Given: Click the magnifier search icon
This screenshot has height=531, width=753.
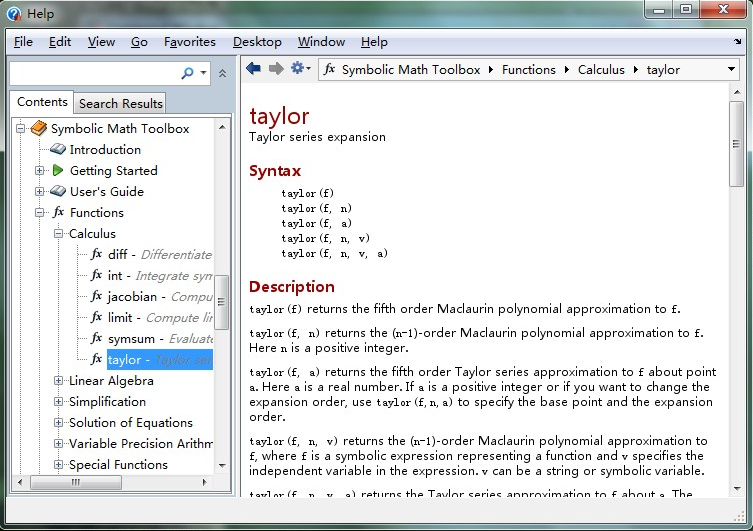Looking at the screenshot, I should (187, 73).
